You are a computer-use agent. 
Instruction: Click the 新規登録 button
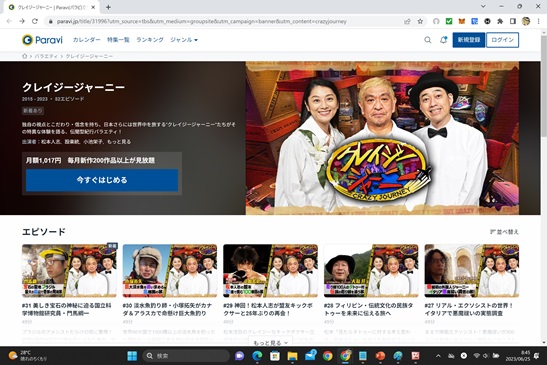click(x=469, y=40)
